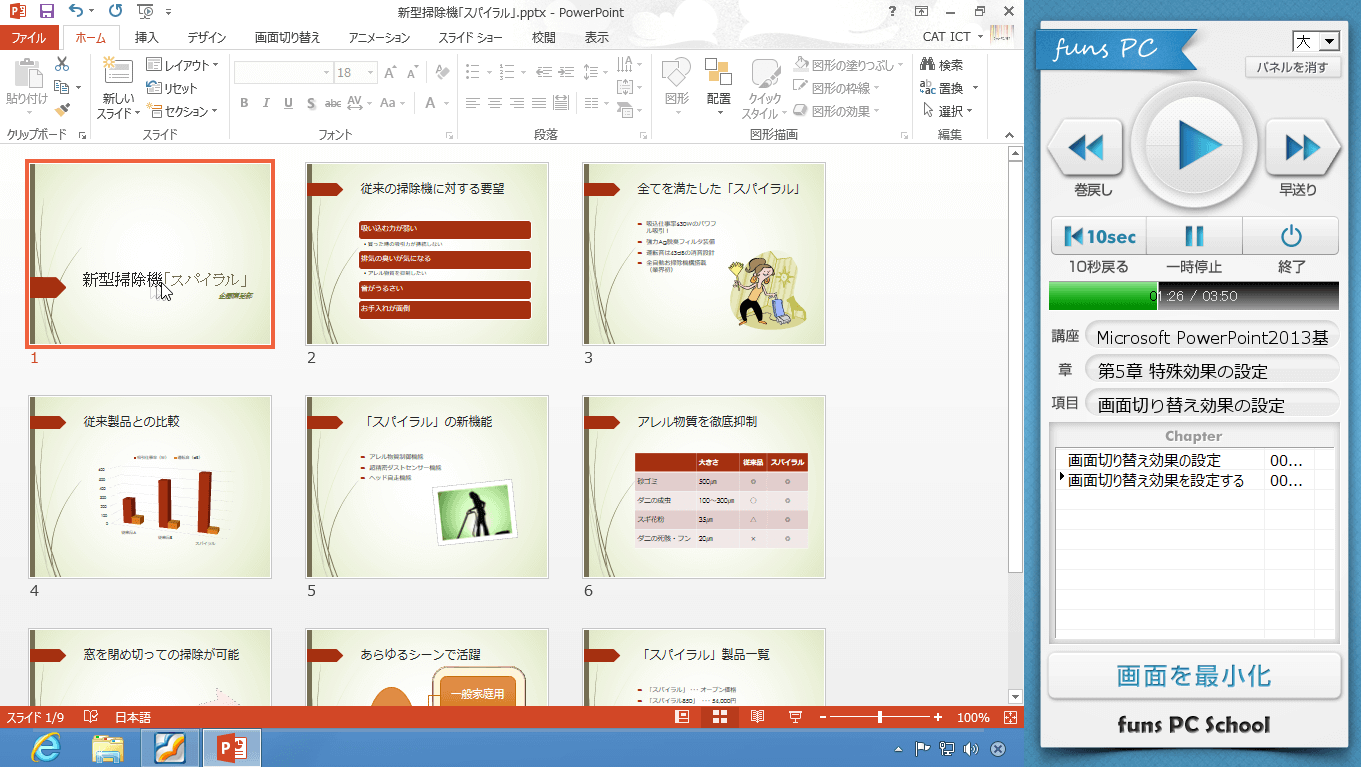Open the レイアウト dropdown

[x=179, y=64]
